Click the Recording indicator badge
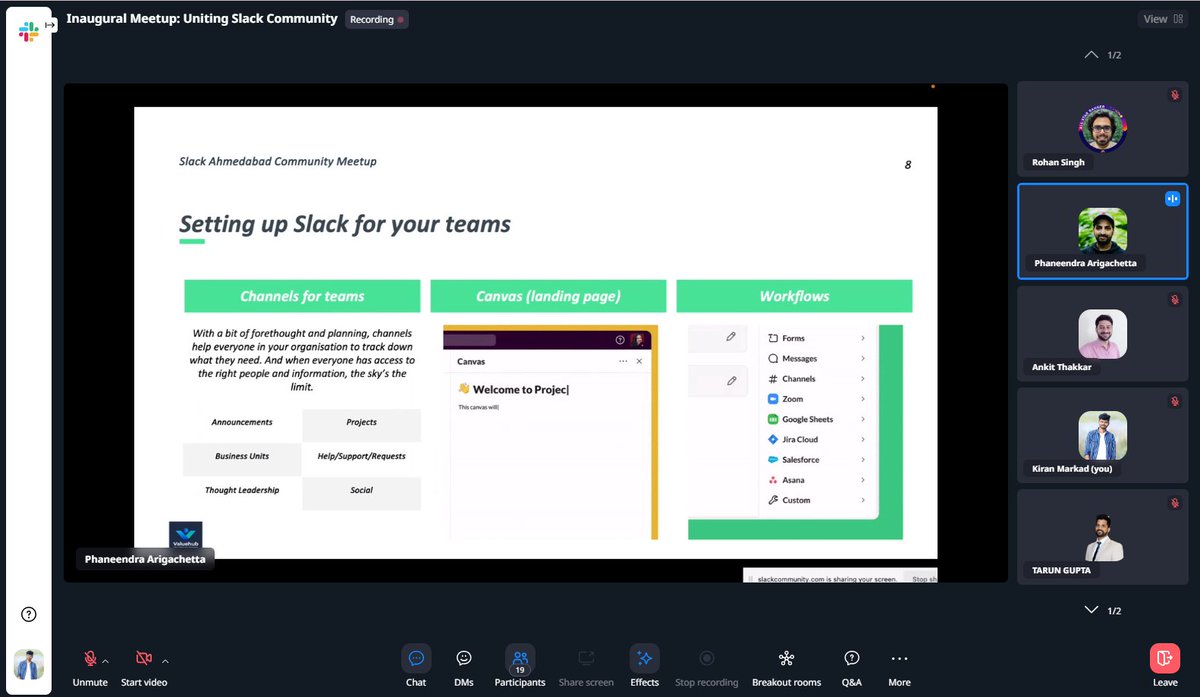Viewport: 1200px width, 697px height. [x=377, y=19]
